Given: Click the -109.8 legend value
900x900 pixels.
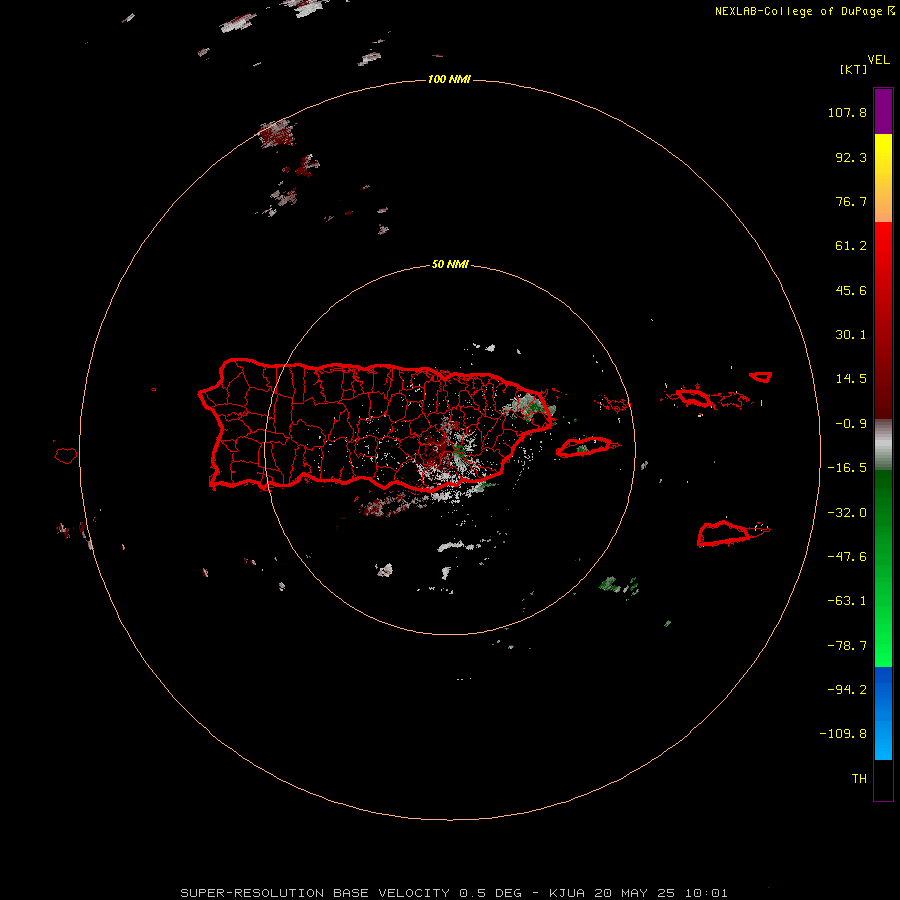Looking at the screenshot, I should point(843,734).
